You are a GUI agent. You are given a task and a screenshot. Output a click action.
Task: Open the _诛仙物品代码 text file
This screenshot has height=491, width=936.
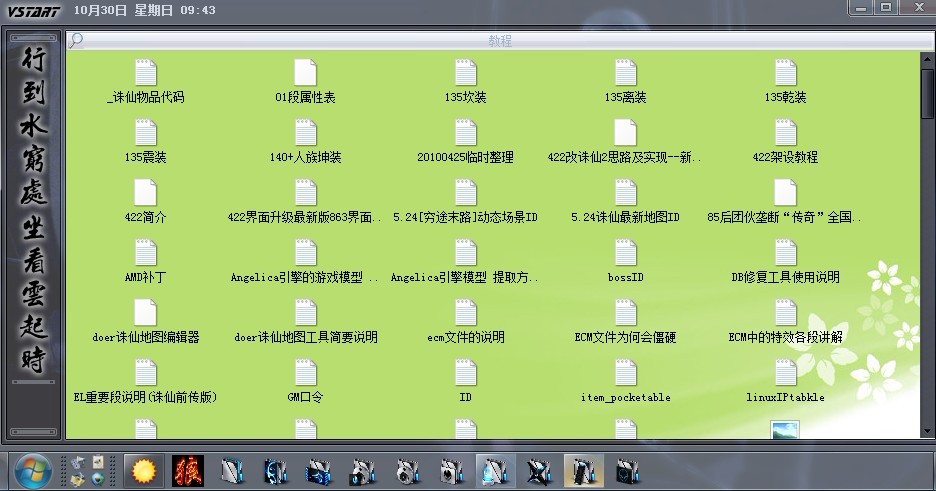146,74
